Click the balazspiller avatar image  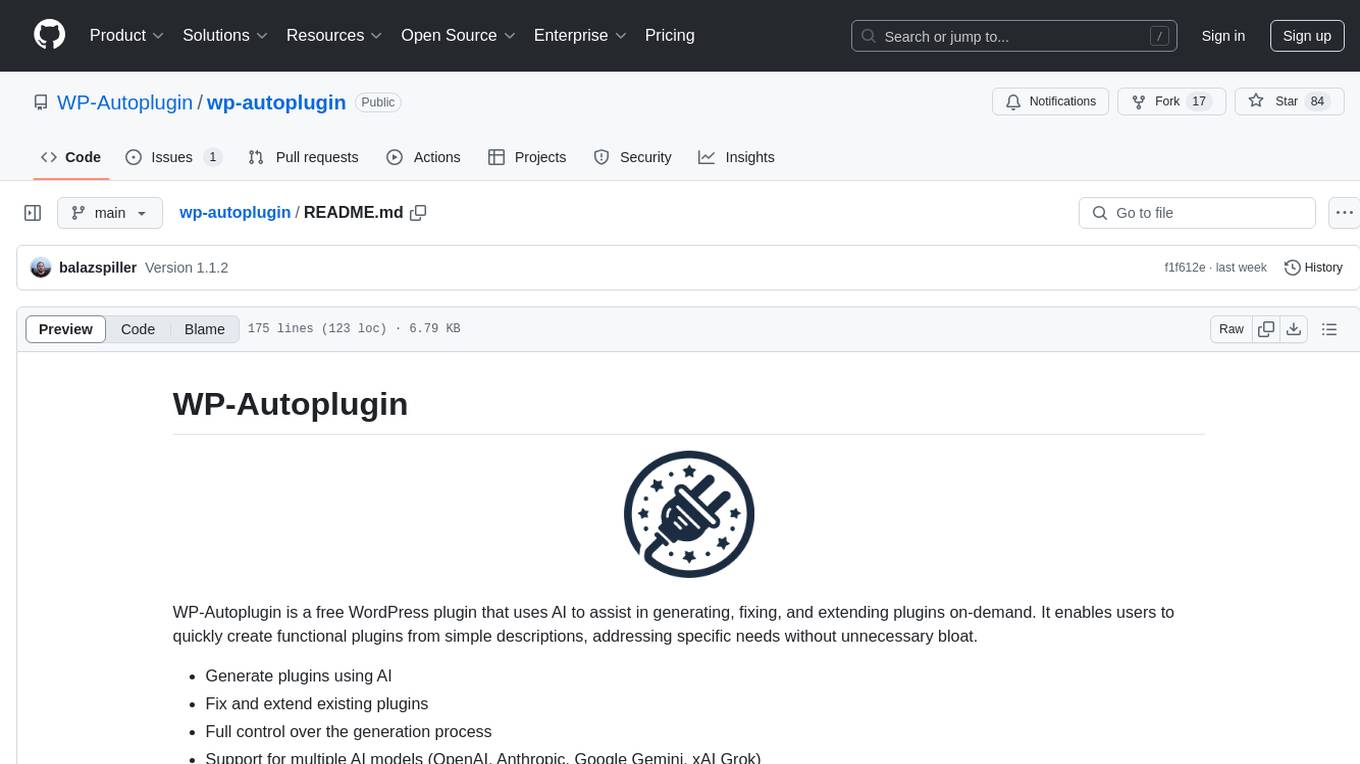point(41,268)
